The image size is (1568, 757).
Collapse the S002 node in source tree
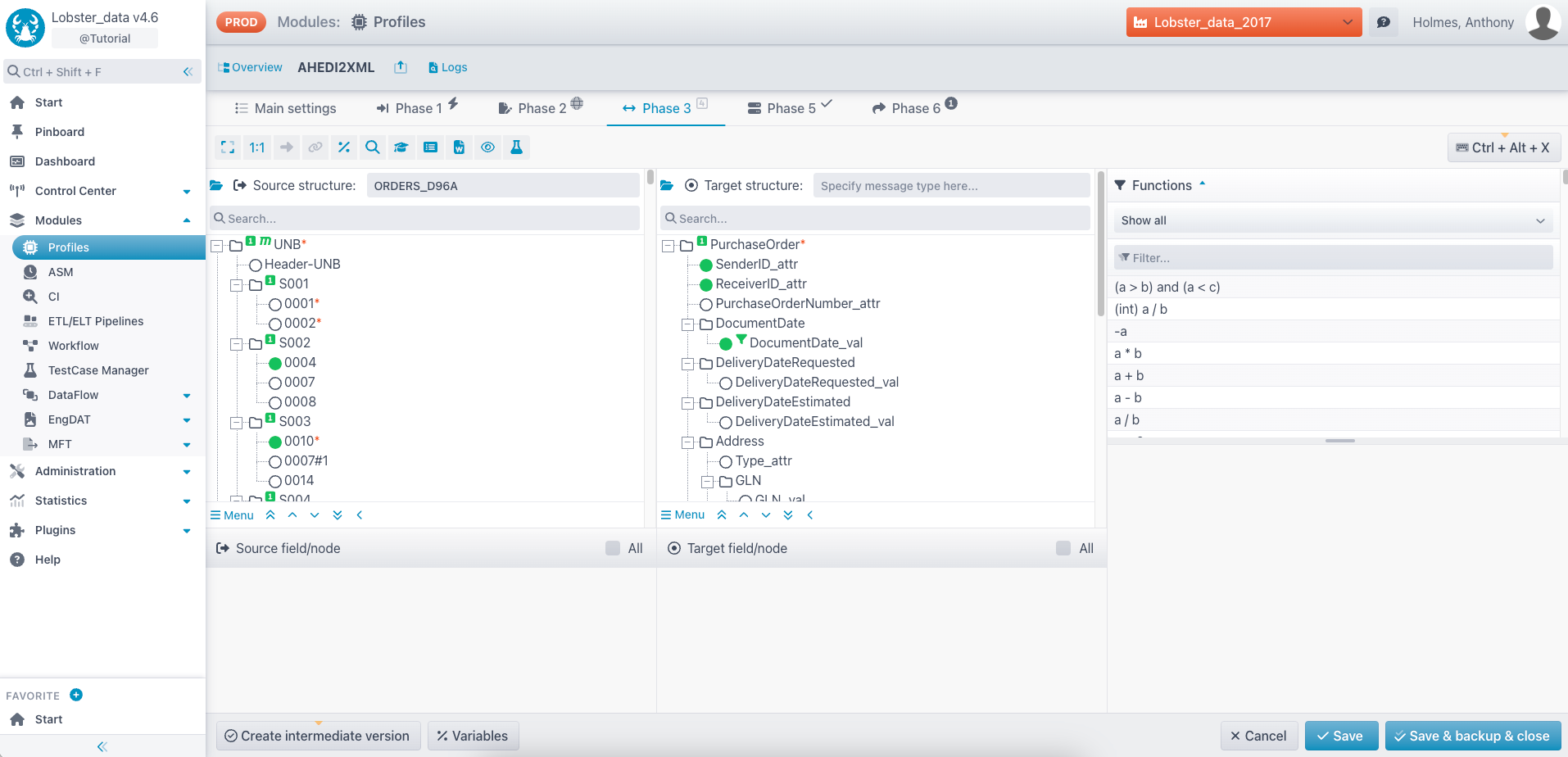tap(236, 343)
